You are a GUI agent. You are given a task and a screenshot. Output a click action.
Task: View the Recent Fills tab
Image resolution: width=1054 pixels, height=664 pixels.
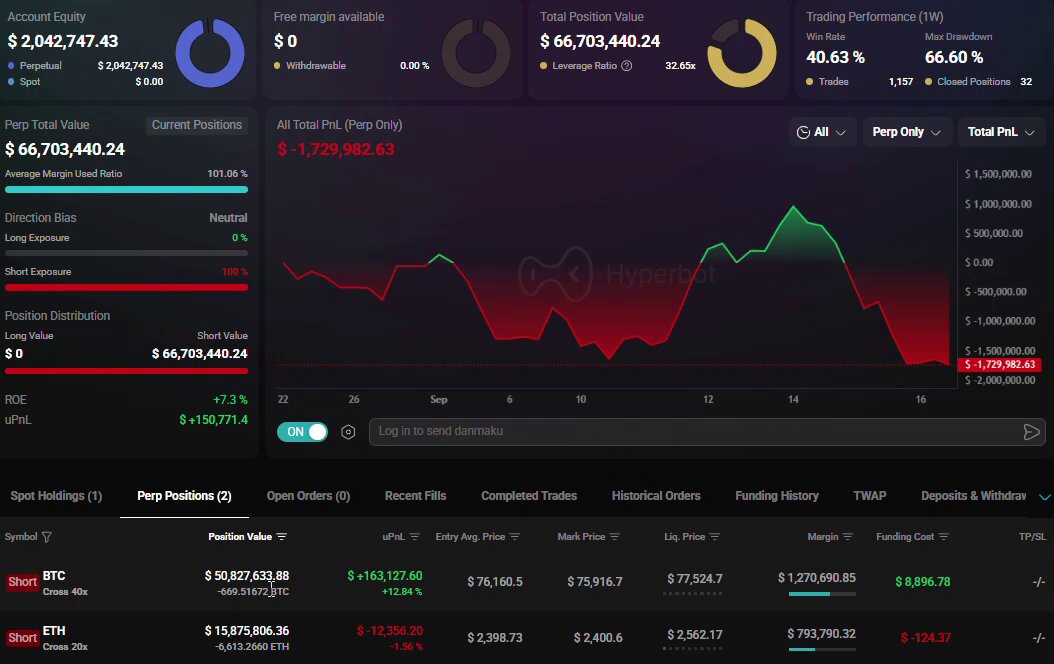pyautogui.click(x=415, y=496)
